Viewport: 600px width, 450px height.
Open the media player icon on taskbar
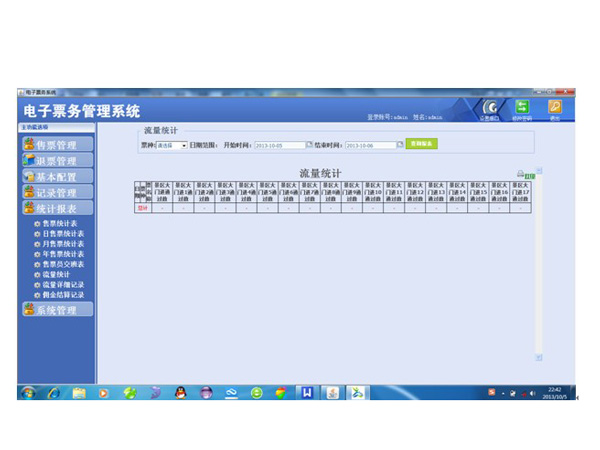[103, 393]
